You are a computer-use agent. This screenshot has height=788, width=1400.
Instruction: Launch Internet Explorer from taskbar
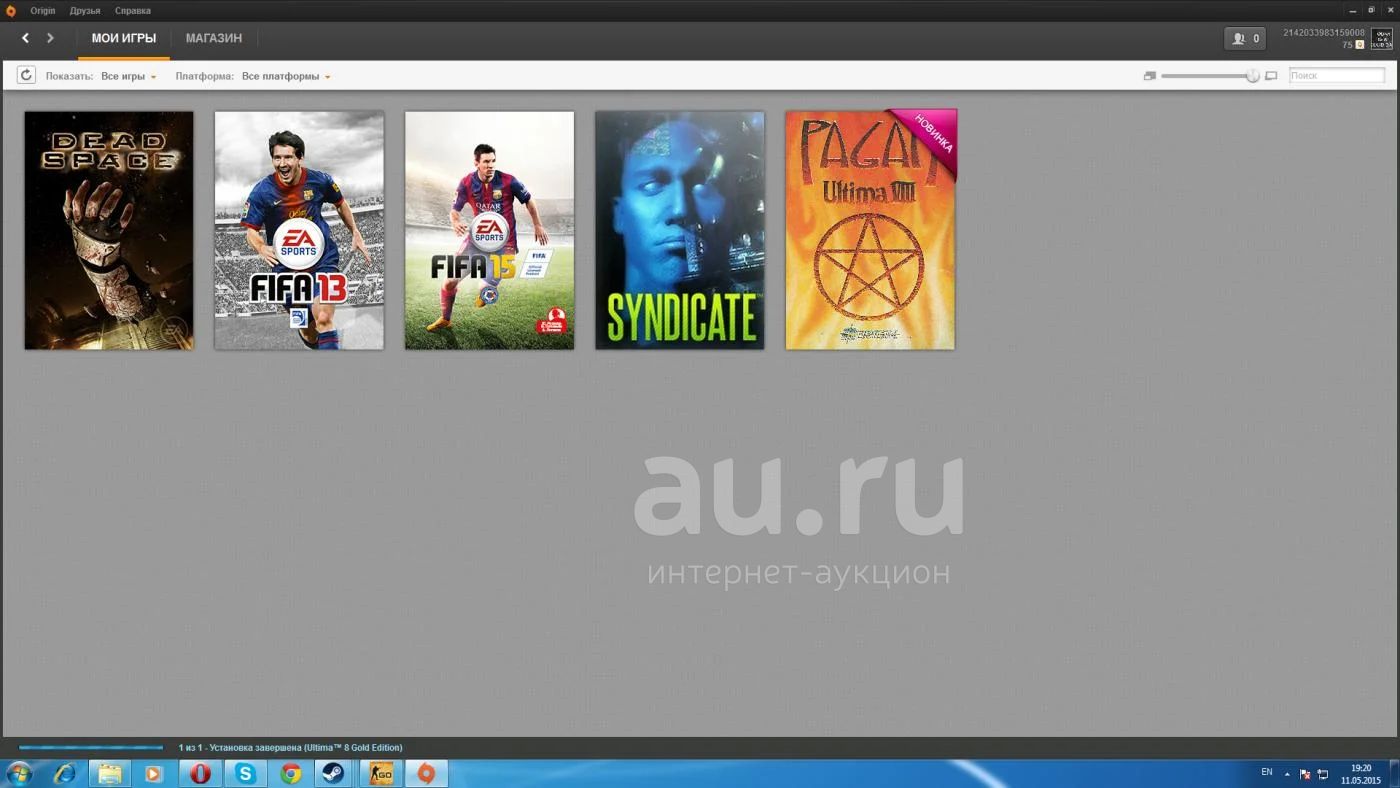[64, 773]
